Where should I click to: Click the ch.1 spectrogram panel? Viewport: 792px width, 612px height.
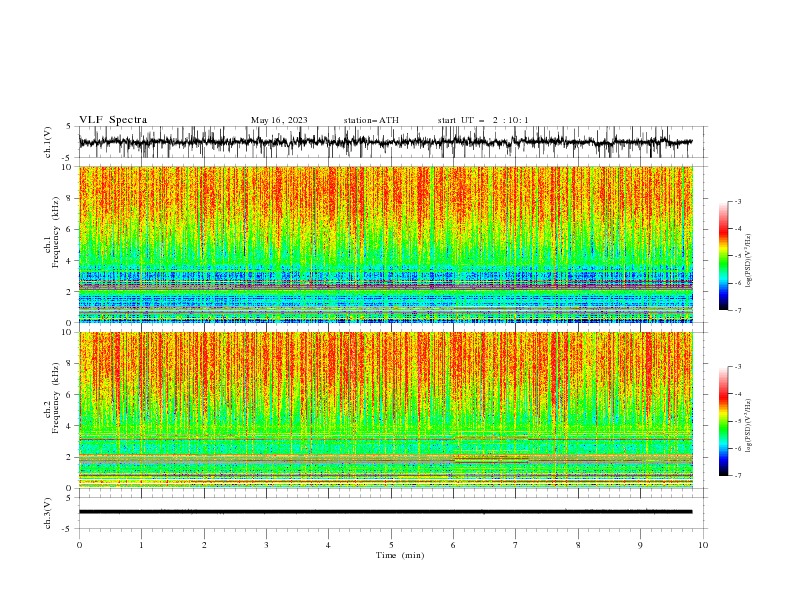pos(385,244)
